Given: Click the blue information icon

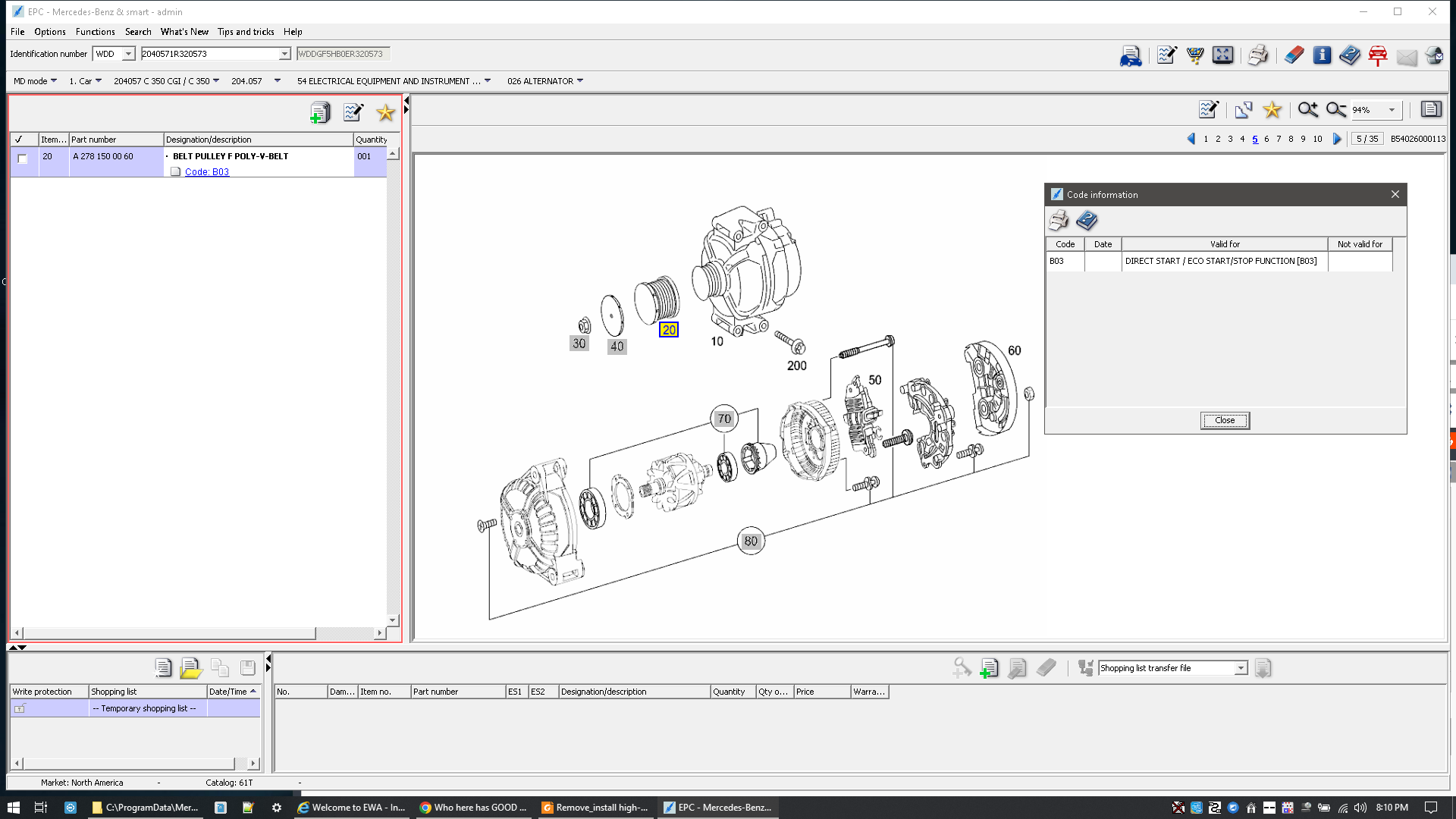Looking at the screenshot, I should [1322, 55].
